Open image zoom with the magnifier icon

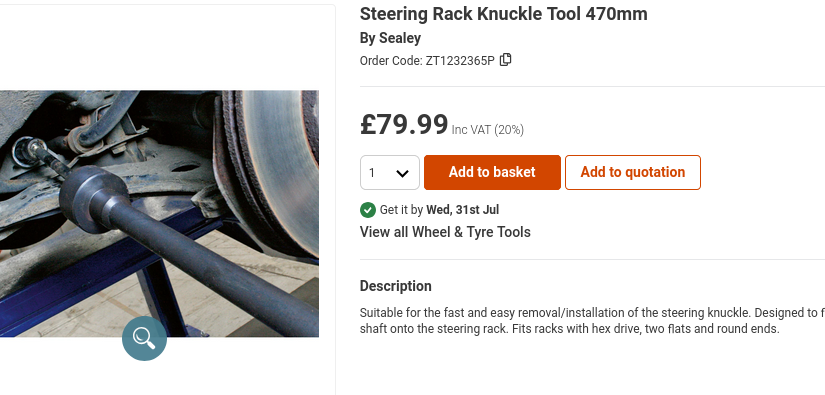tap(144, 338)
